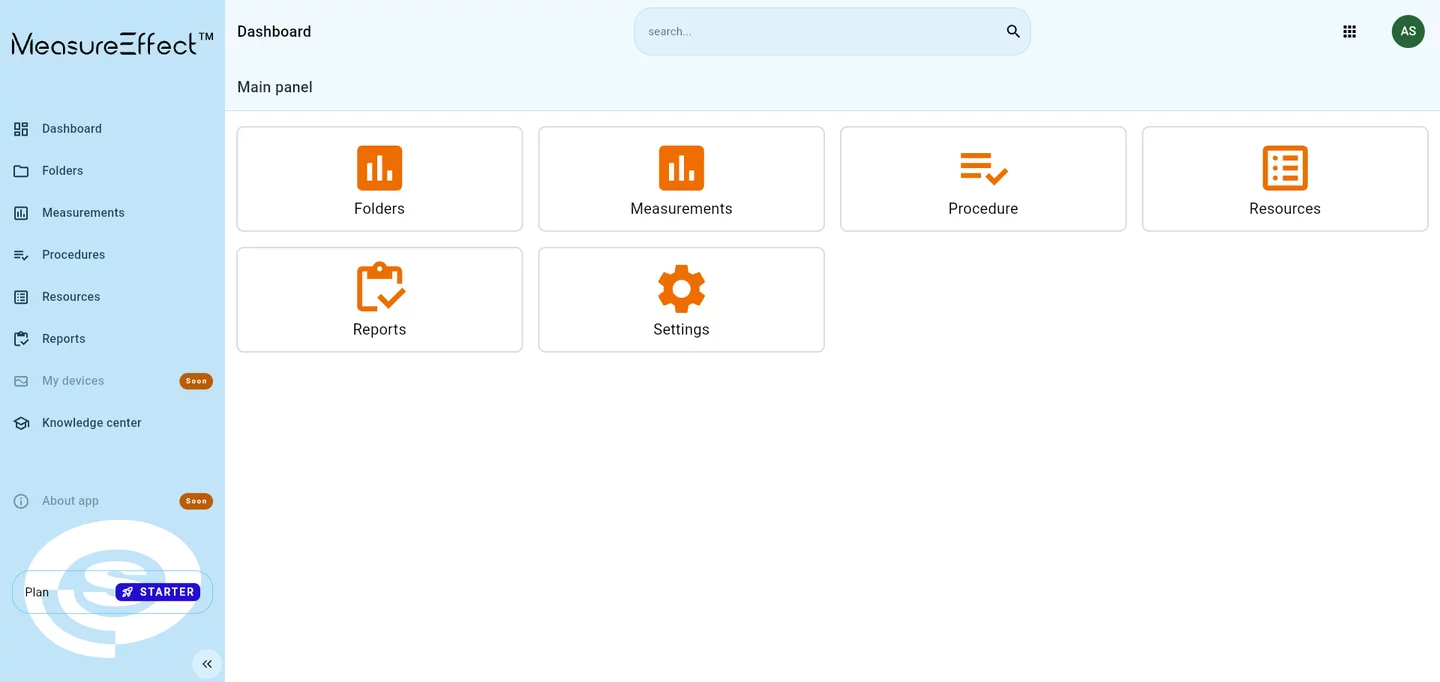Open the Resources list tile
The height and width of the screenshot is (682, 1440).
click(x=1285, y=179)
